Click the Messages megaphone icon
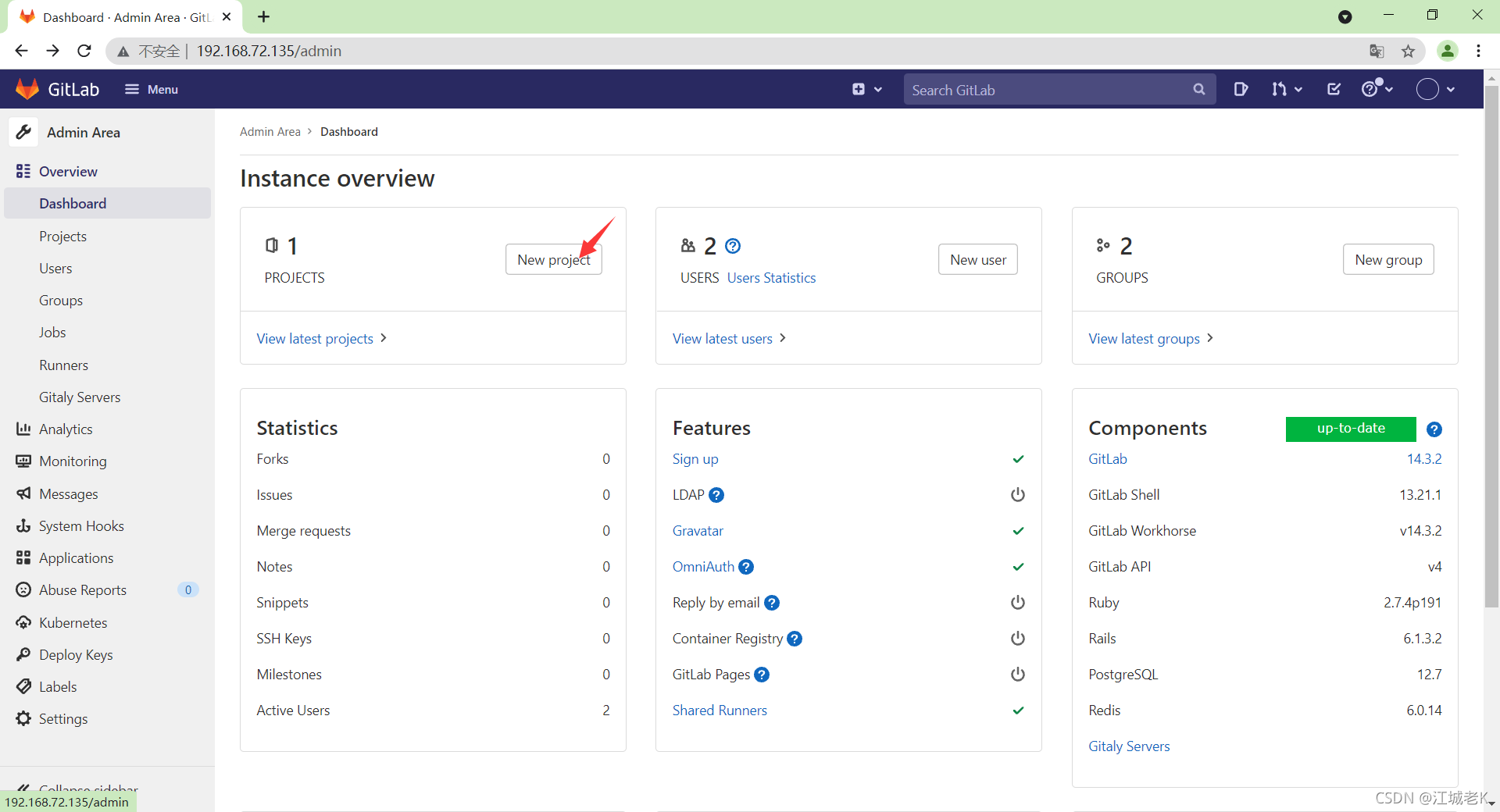1500x812 pixels. [x=23, y=493]
